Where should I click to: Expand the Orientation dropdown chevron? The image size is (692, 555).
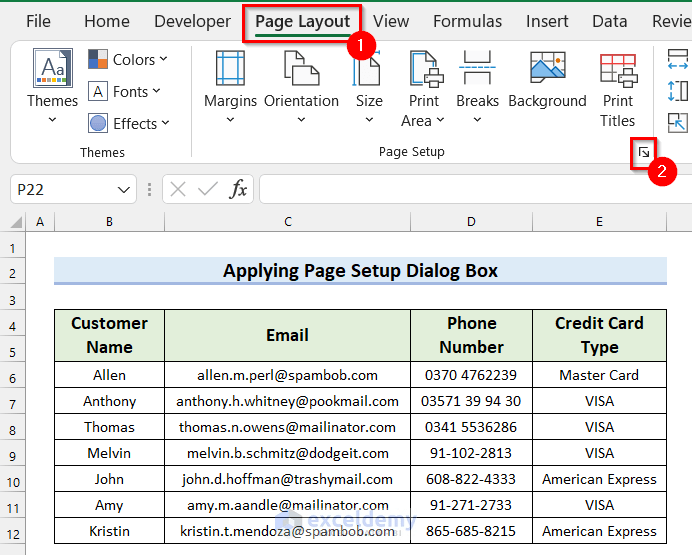tap(301, 120)
